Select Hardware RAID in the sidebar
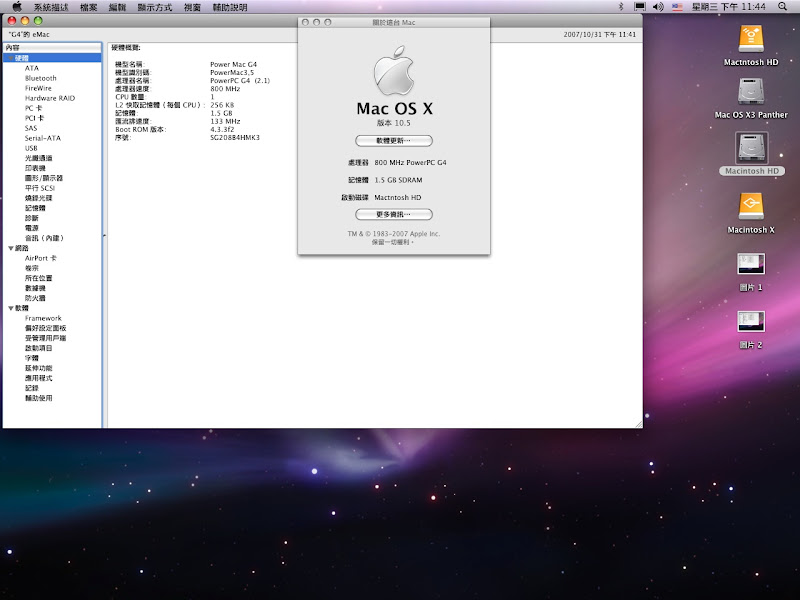 [x=50, y=98]
